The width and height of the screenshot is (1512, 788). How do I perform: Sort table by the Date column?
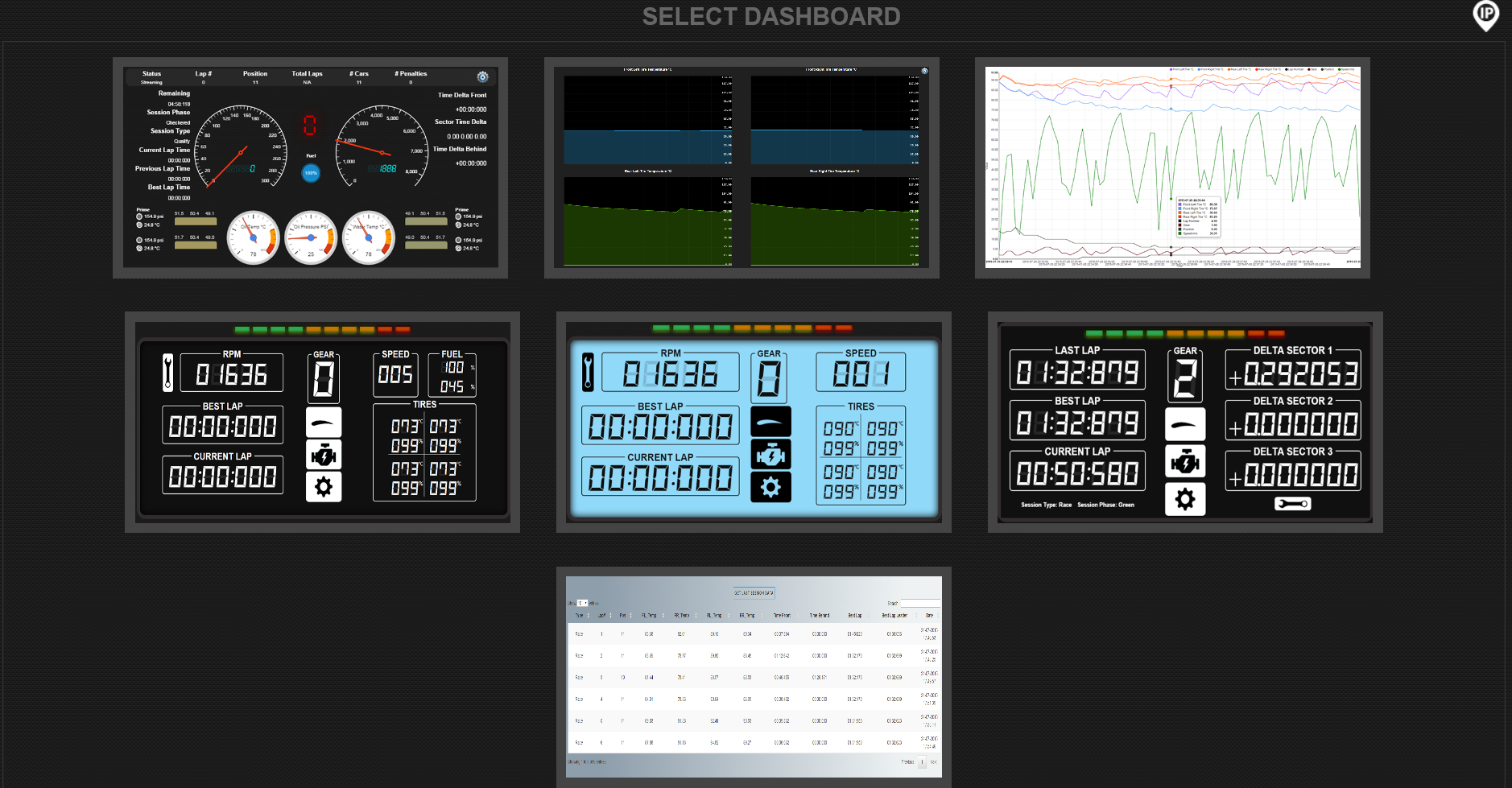coord(929,615)
